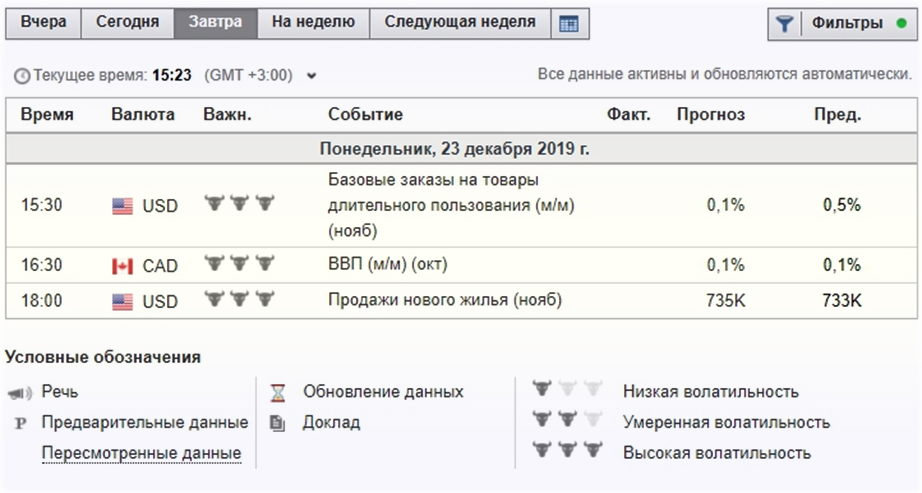Click the funnel filter icon
This screenshot has height=493, width=922.
click(785, 24)
